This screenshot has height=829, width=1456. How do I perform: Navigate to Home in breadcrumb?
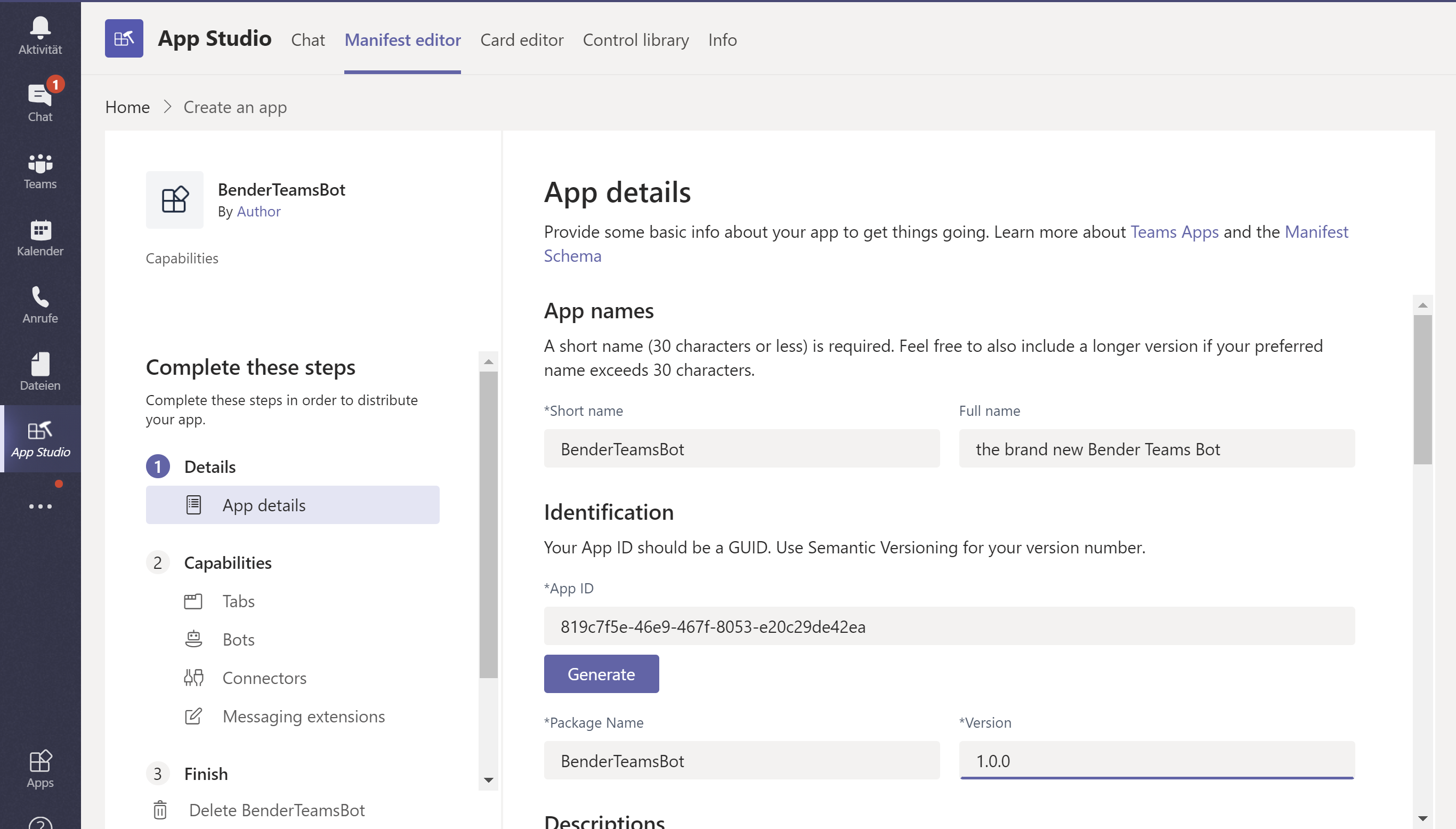coord(127,107)
